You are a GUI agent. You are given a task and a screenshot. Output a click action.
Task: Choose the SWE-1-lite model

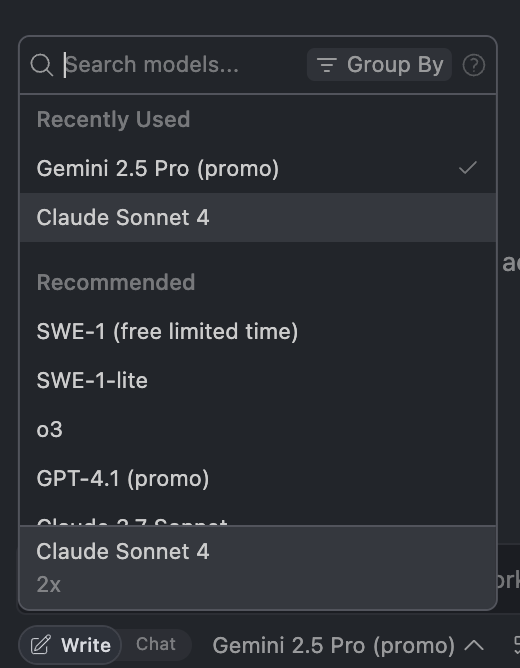coord(258,380)
